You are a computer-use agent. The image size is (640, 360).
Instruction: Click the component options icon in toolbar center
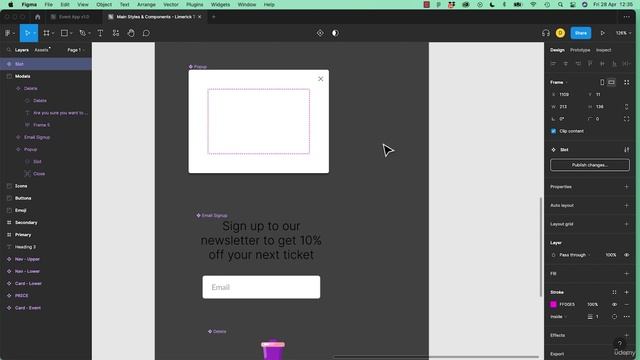pos(320,33)
